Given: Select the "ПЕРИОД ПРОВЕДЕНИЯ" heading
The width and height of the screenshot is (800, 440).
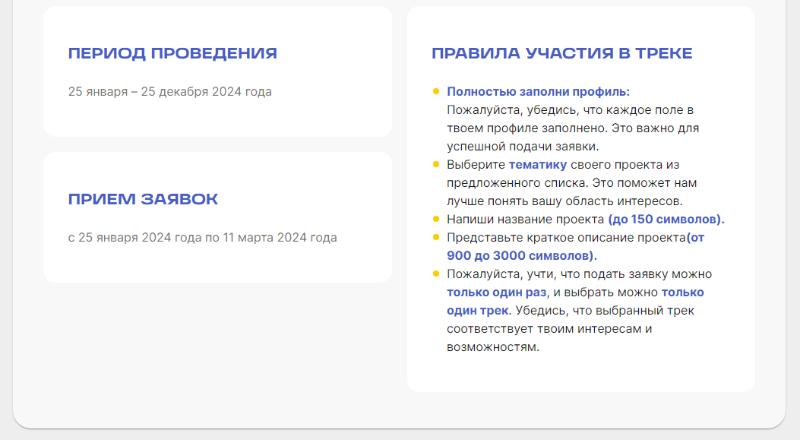Looking at the screenshot, I should (x=172, y=54).
